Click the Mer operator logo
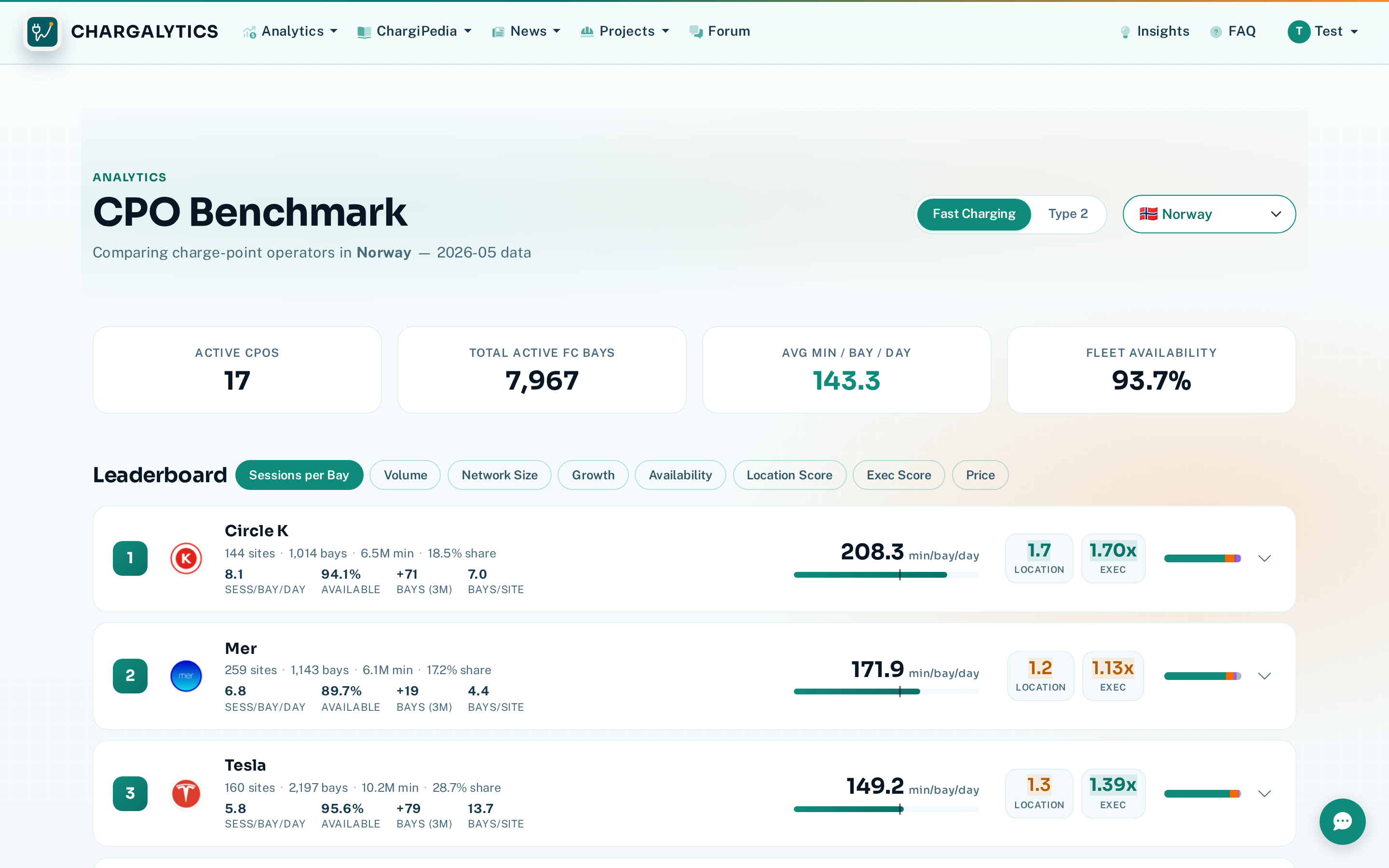Screen dimensions: 1389x868 point(186,676)
